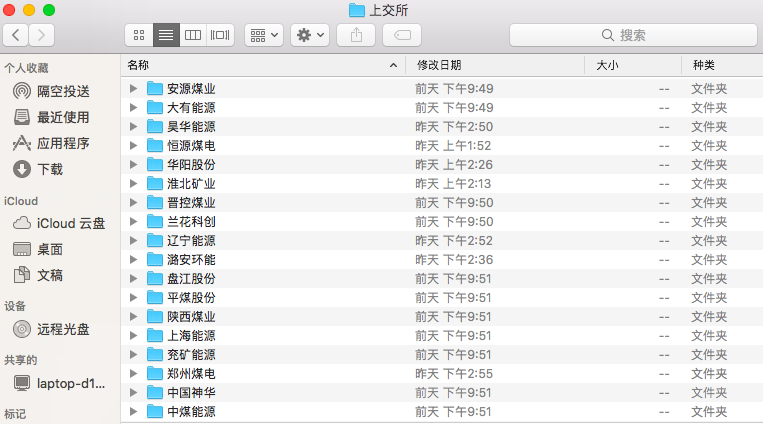This screenshot has width=763, height=424.
Task: Expand the 中煤能源 folder triangle
Action: (133, 411)
